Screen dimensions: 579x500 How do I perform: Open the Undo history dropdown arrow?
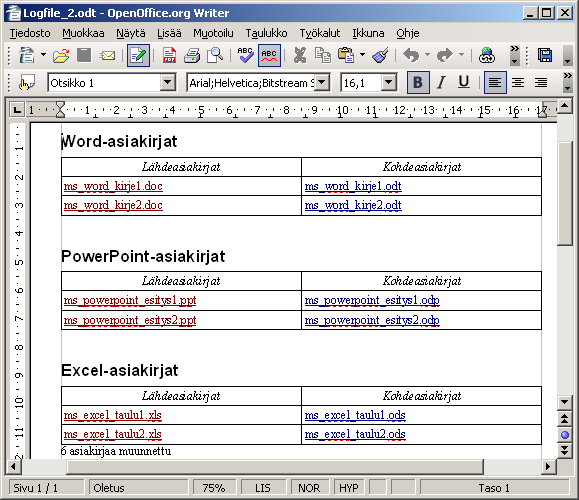427,55
